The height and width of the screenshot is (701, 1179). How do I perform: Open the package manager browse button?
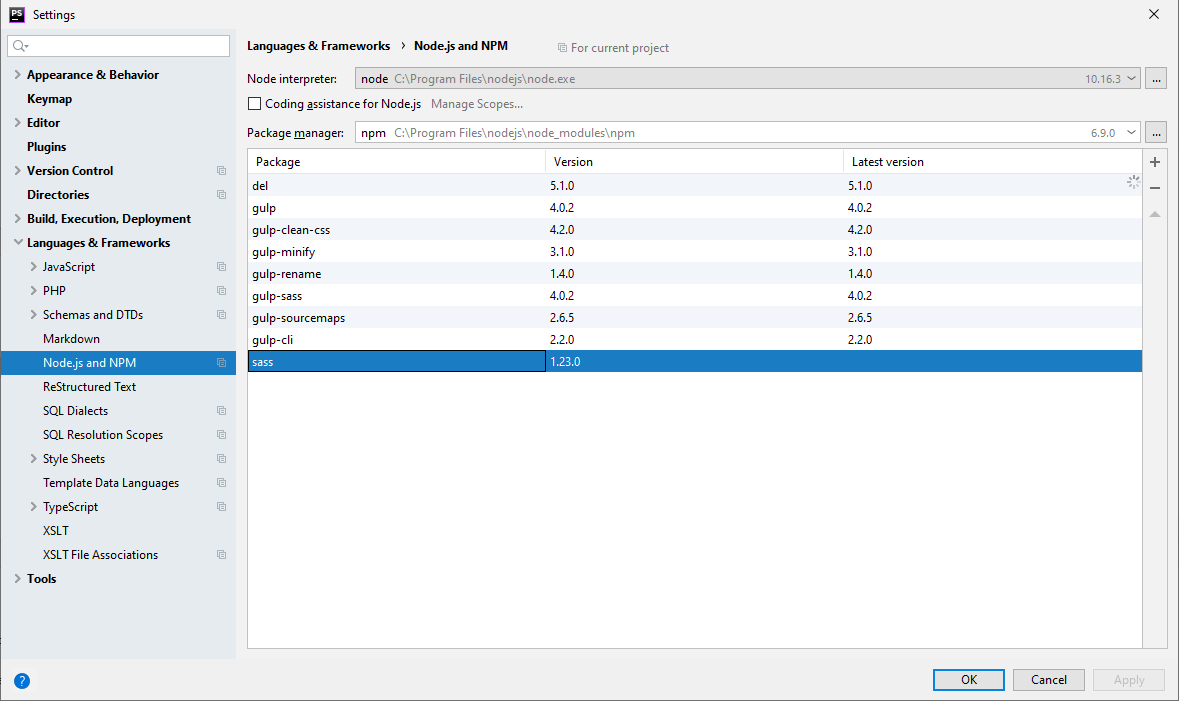[x=1156, y=131]
